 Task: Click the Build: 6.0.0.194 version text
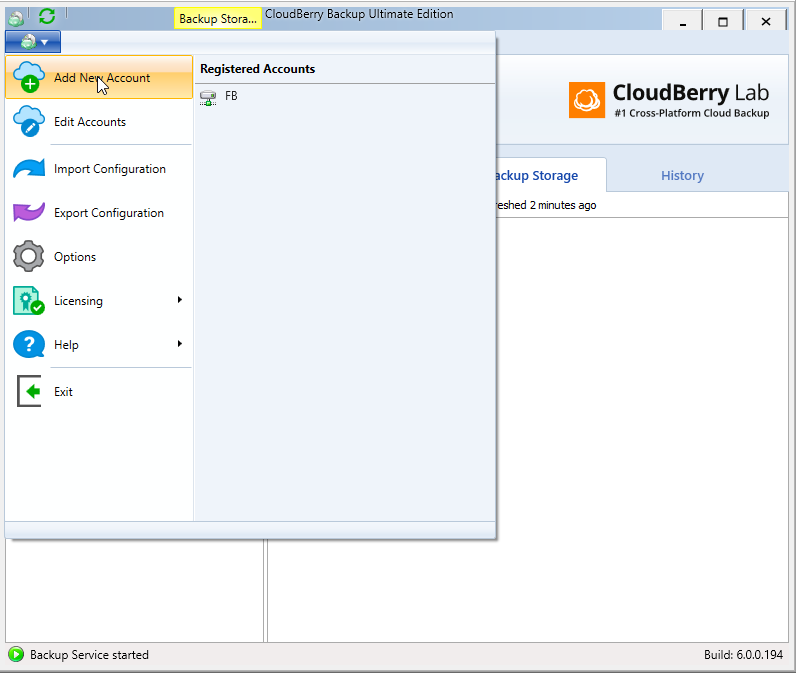click(x=743, y=655)
